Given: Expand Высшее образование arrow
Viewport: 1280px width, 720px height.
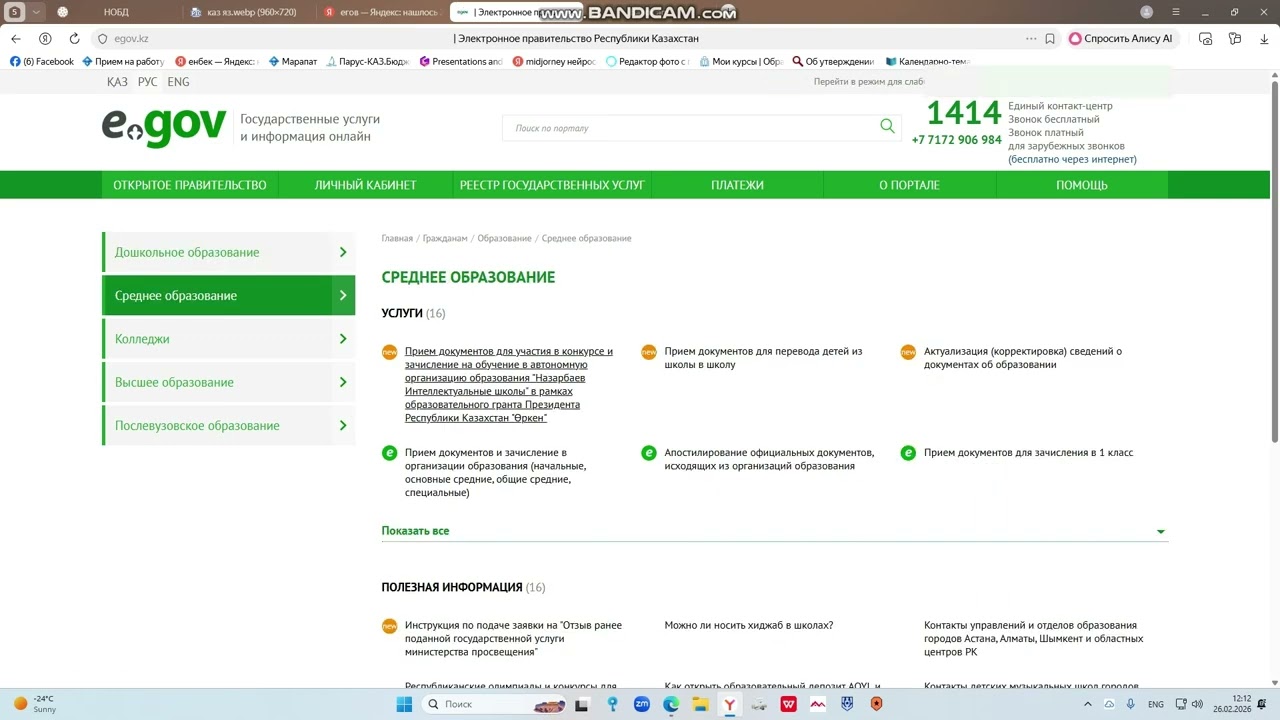Looking at the screenshot, I should (x=343, y=382).
